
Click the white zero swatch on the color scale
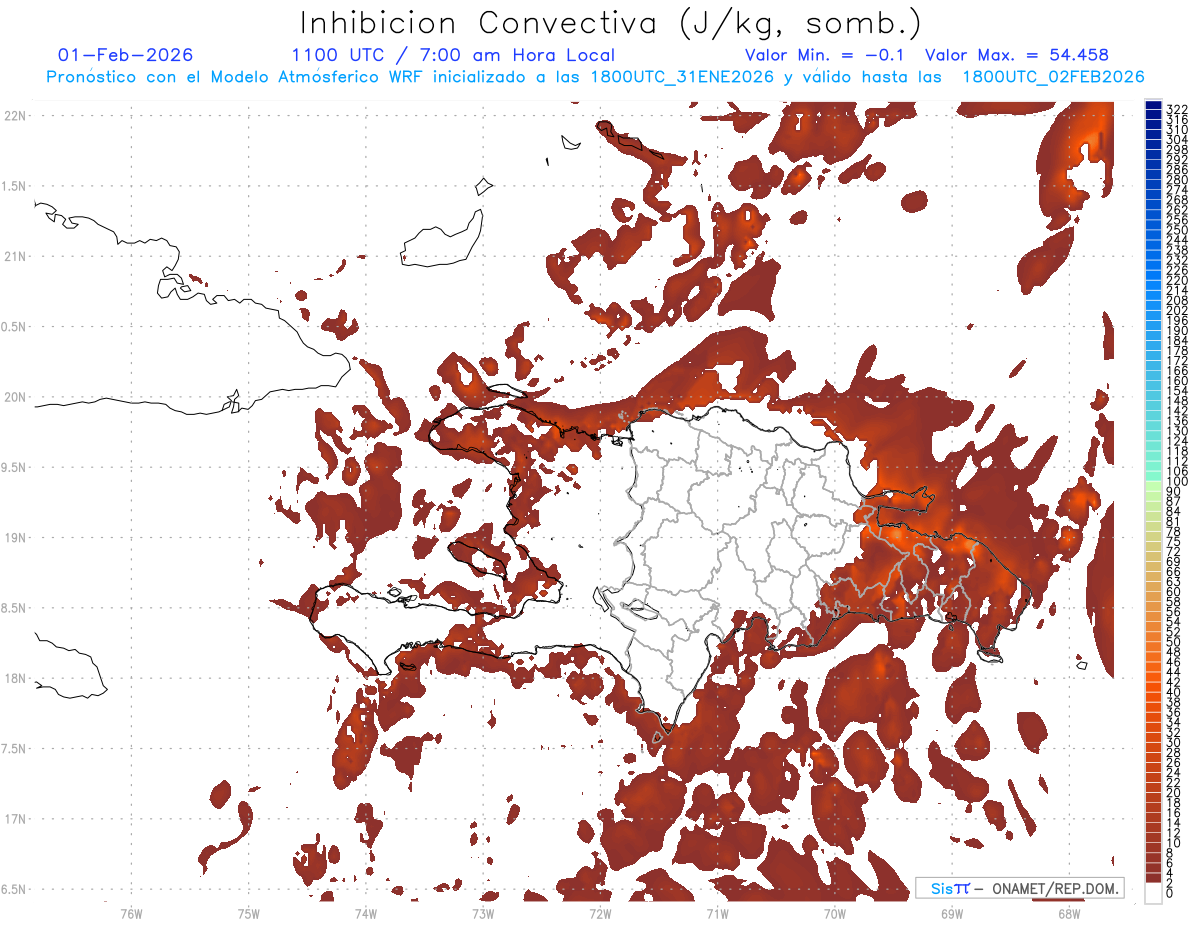pos(1153,893)
